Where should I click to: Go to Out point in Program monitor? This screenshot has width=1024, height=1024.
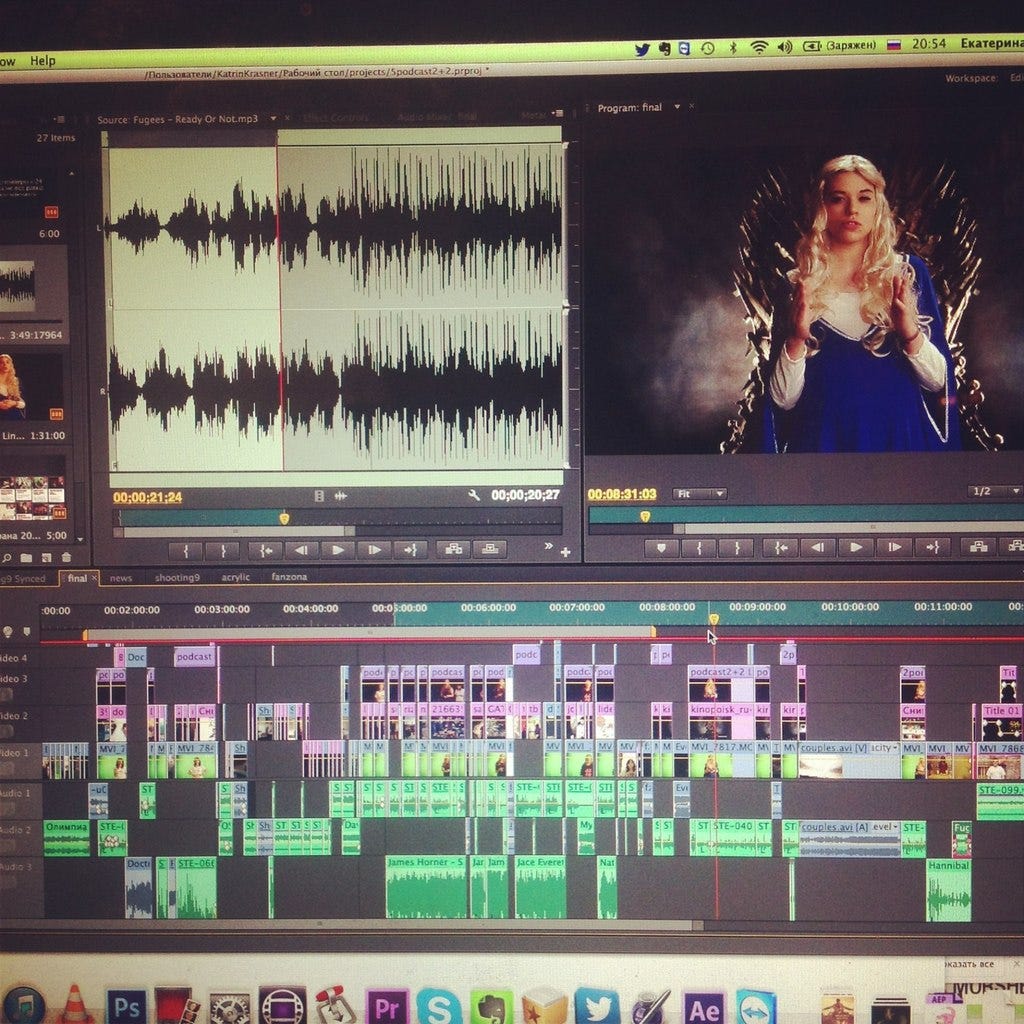[932, 547]
